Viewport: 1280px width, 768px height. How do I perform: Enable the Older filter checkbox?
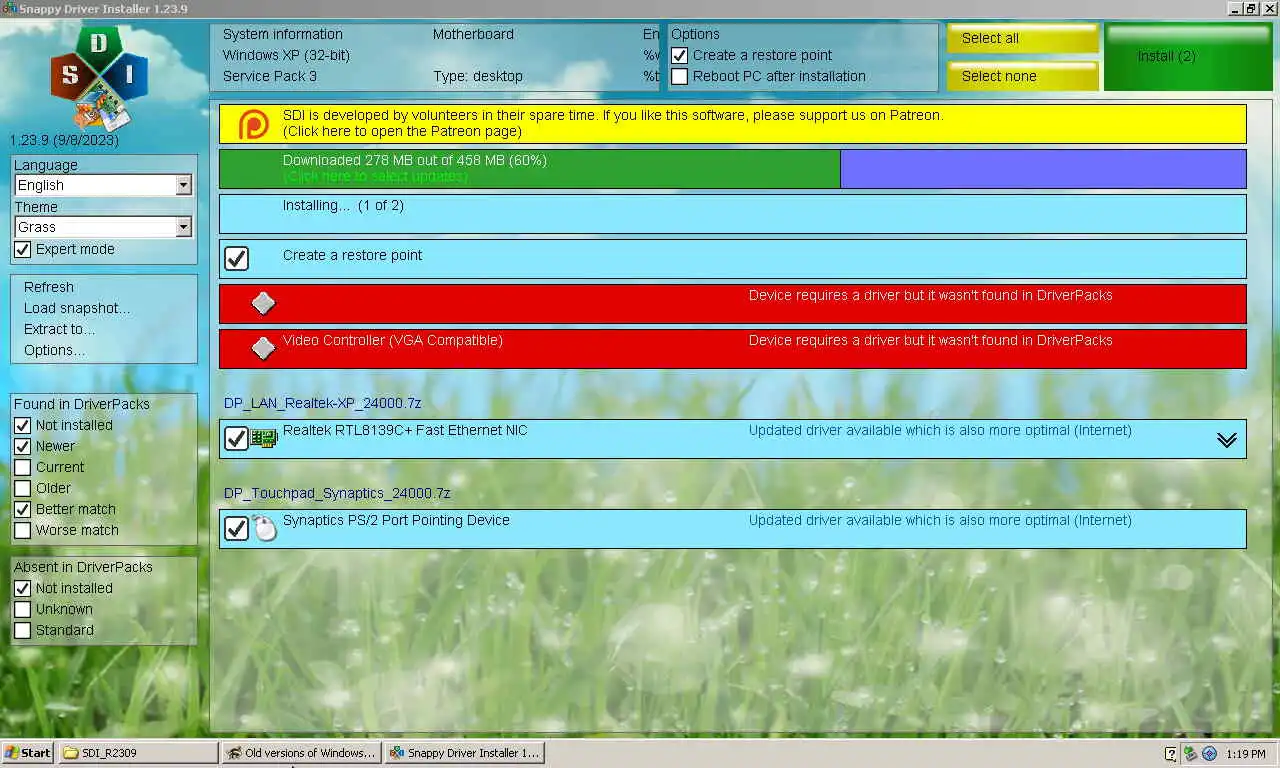click(x=23, y=489)
